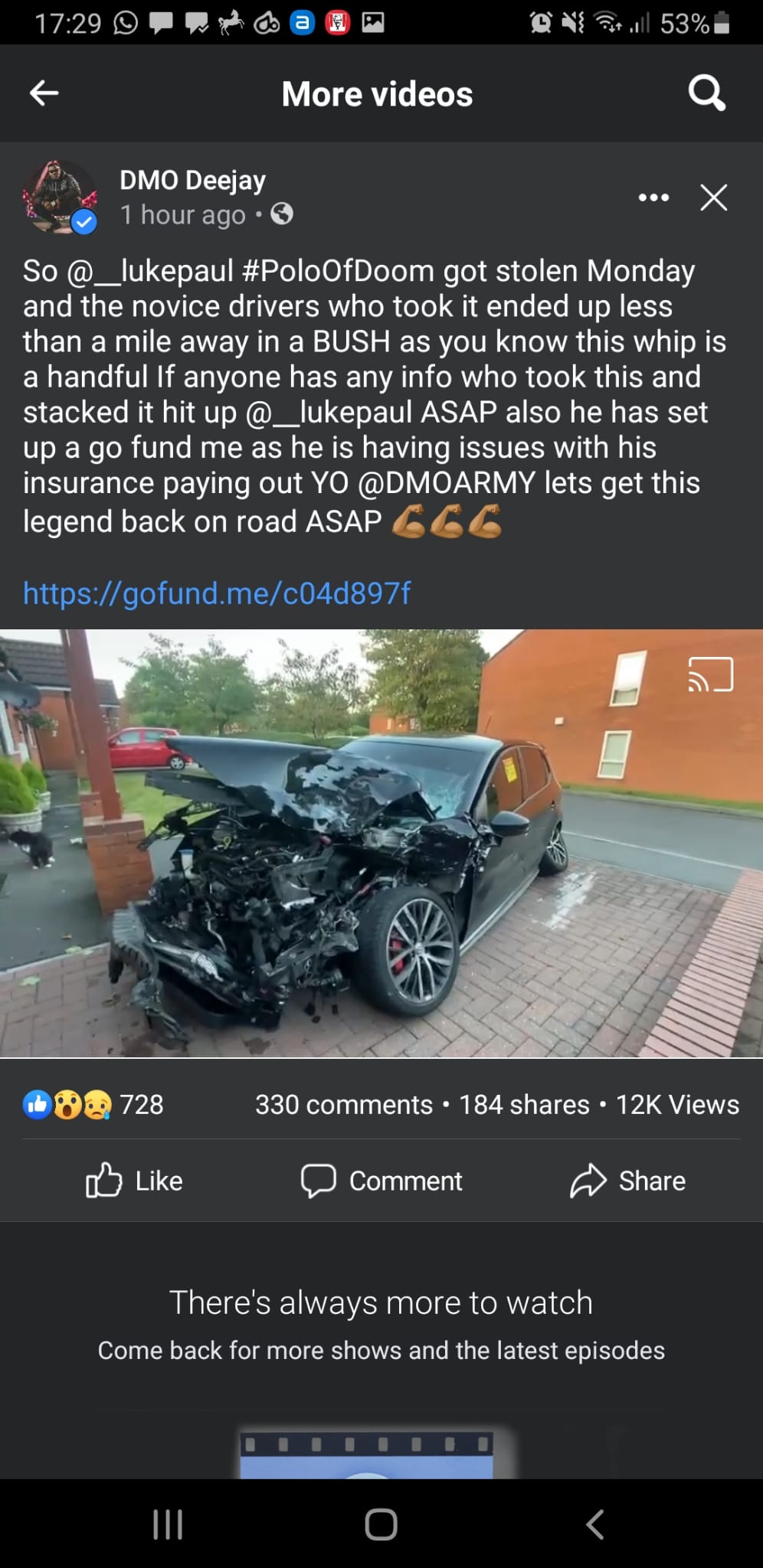Open DMO Deejay page name
Screen dimensions: 763x1568
coord(193,180)
